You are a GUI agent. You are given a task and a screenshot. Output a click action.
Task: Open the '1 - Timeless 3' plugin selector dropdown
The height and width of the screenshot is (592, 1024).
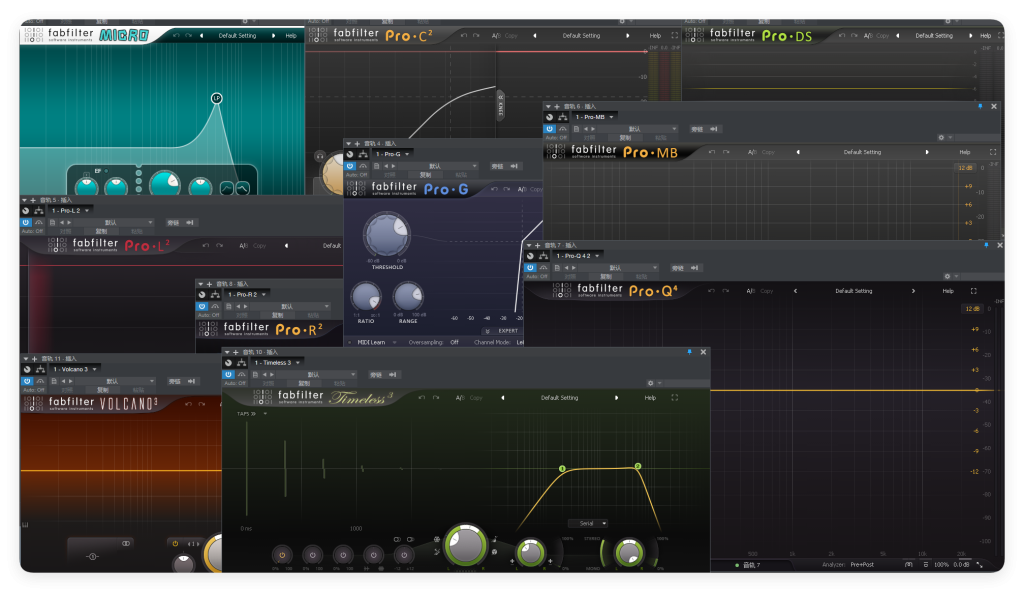coord(277,363)
